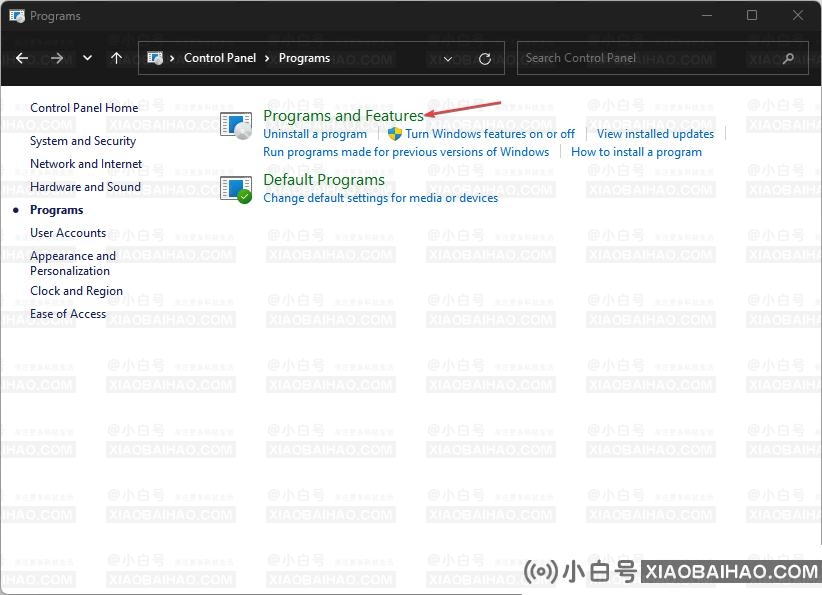Screen dimensions: 822x595
Task: Select Programs breadcrumb in address bar
Action: pyautogui.click(x=304, y=58)
